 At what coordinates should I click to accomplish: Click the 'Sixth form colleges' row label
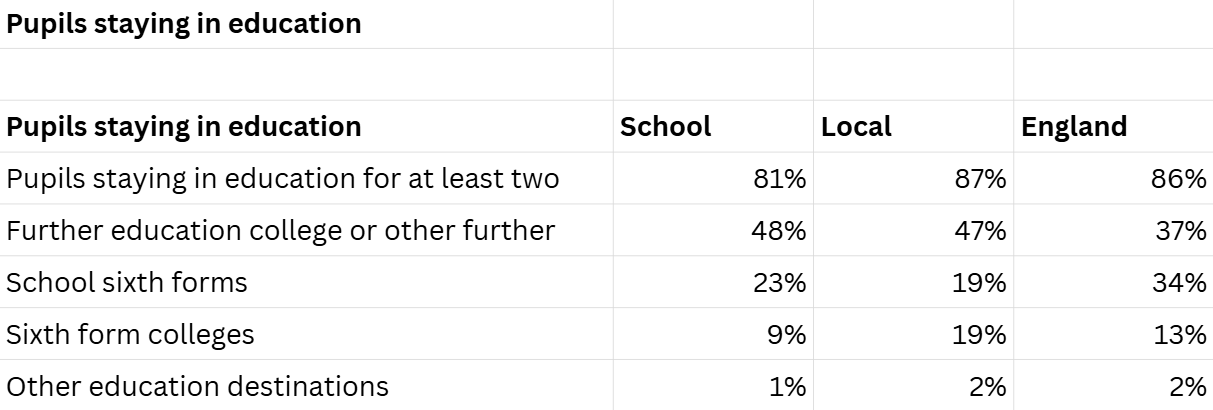point(130,335)
